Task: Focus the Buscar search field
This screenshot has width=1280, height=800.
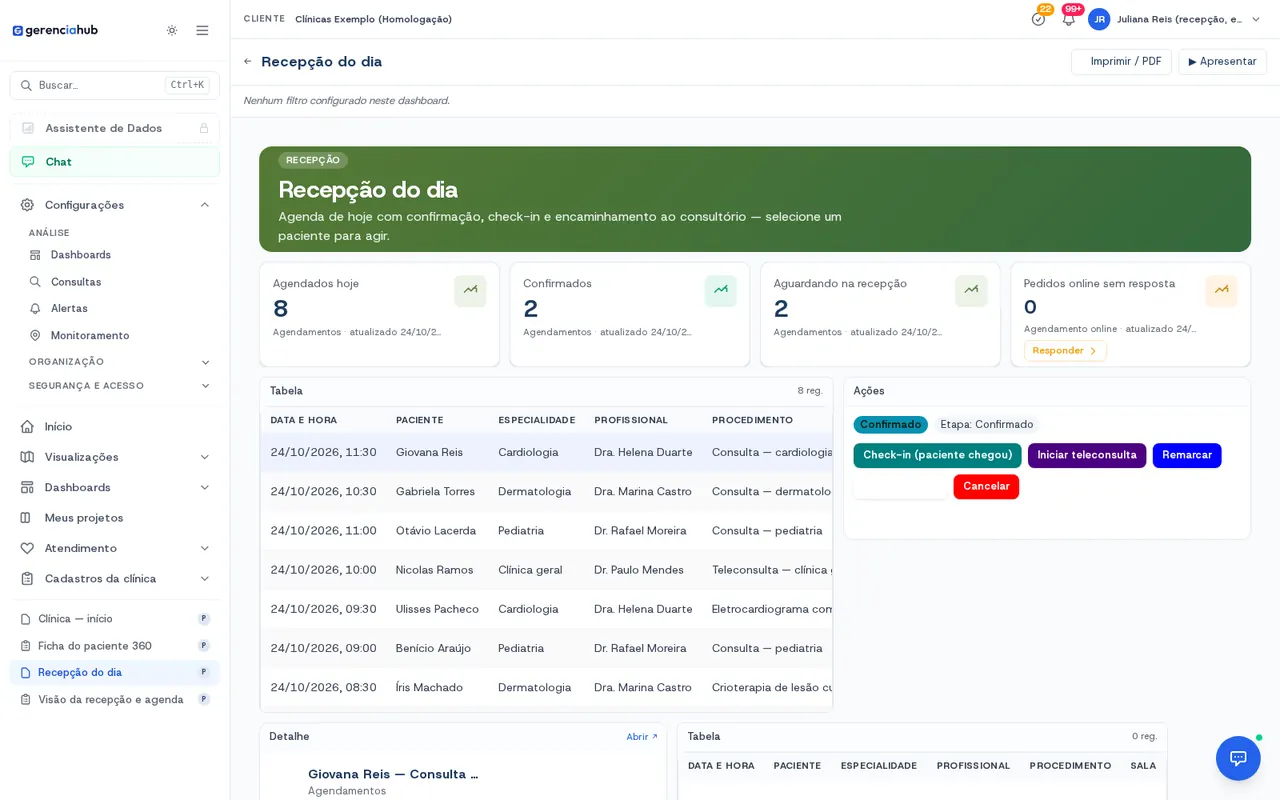Action: pos(114,85)
